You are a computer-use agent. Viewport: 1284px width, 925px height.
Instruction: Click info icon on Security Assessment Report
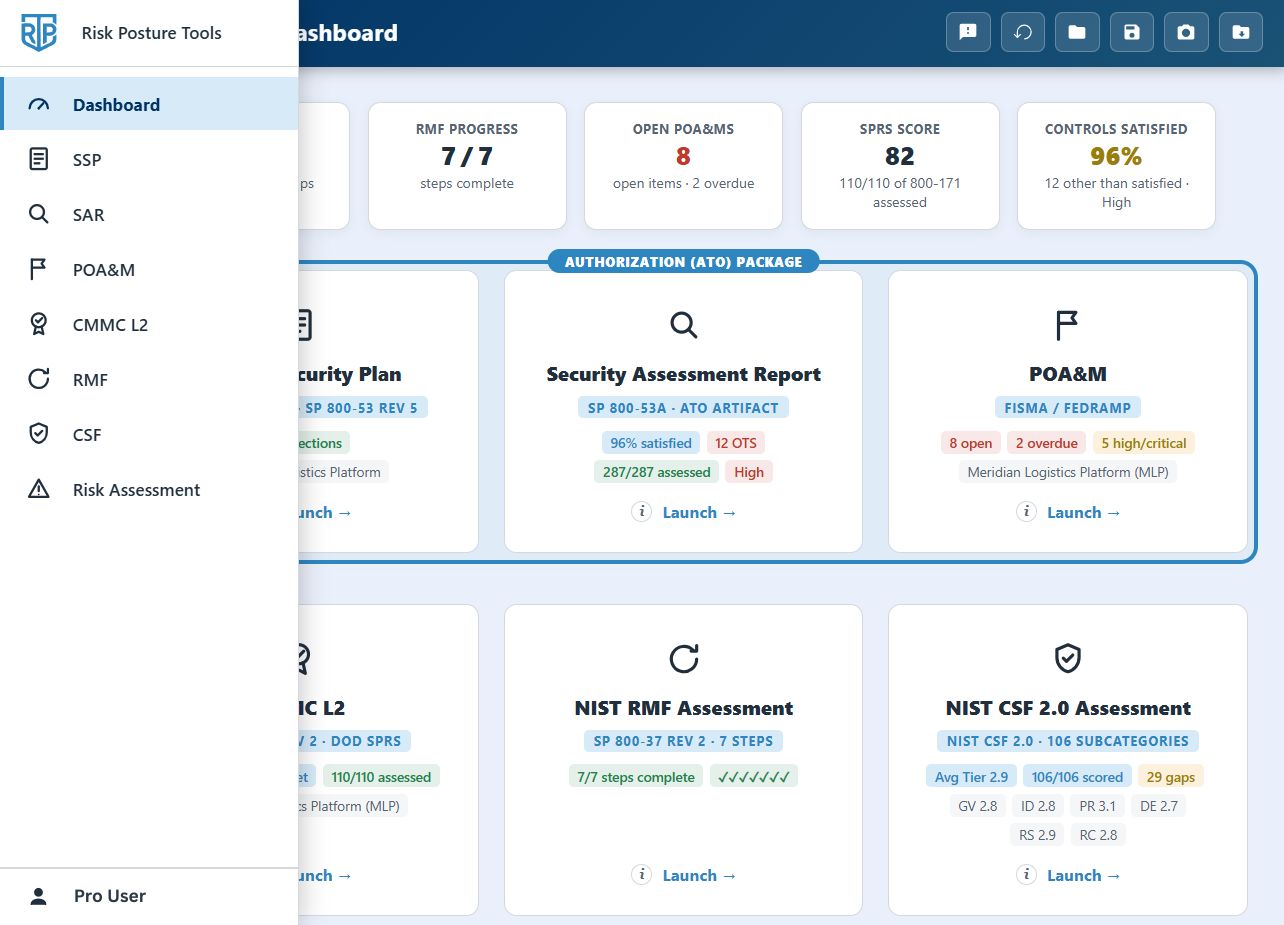(x=642, y=512)
